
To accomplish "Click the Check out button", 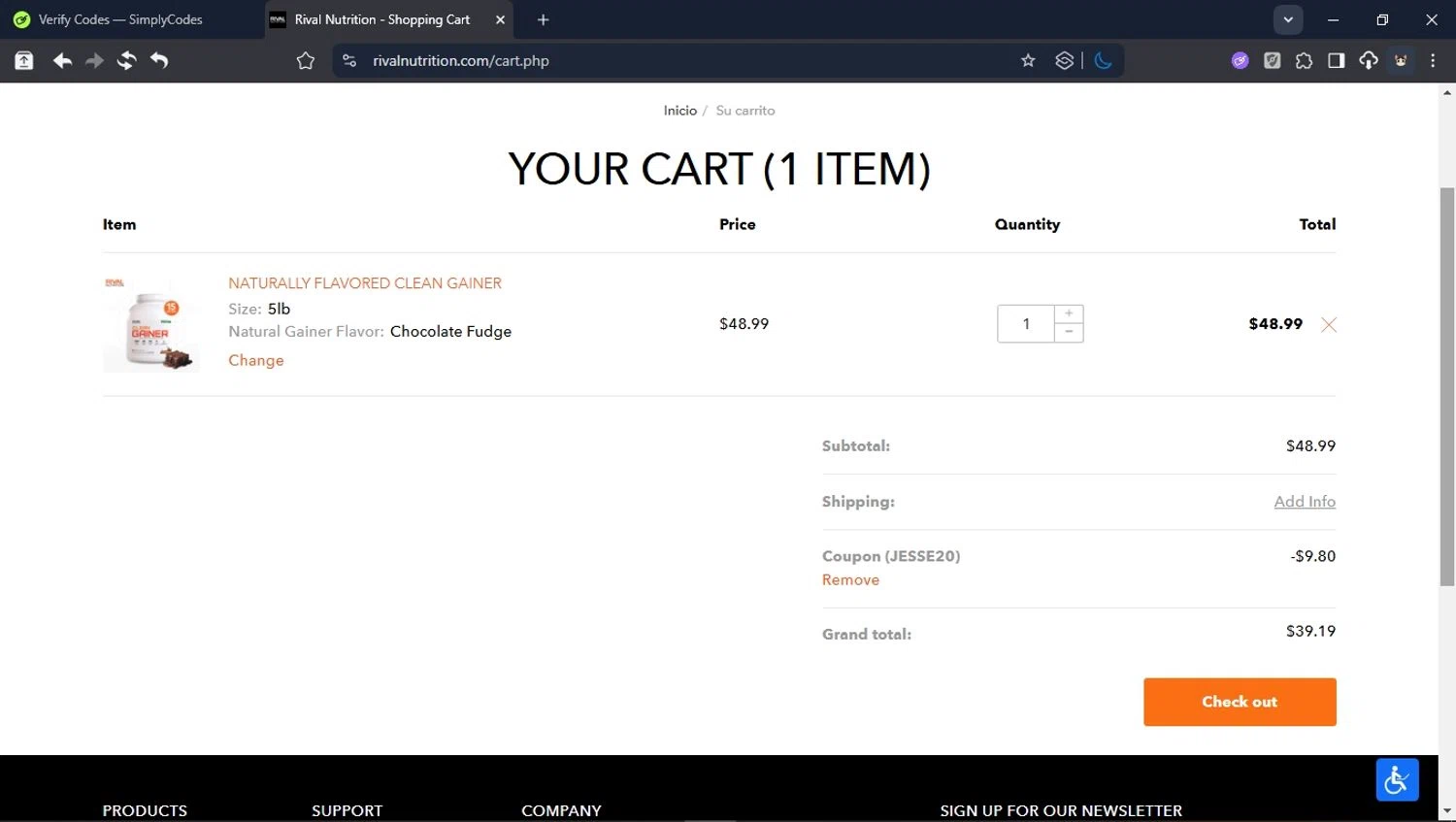I will coord(1240,702).
